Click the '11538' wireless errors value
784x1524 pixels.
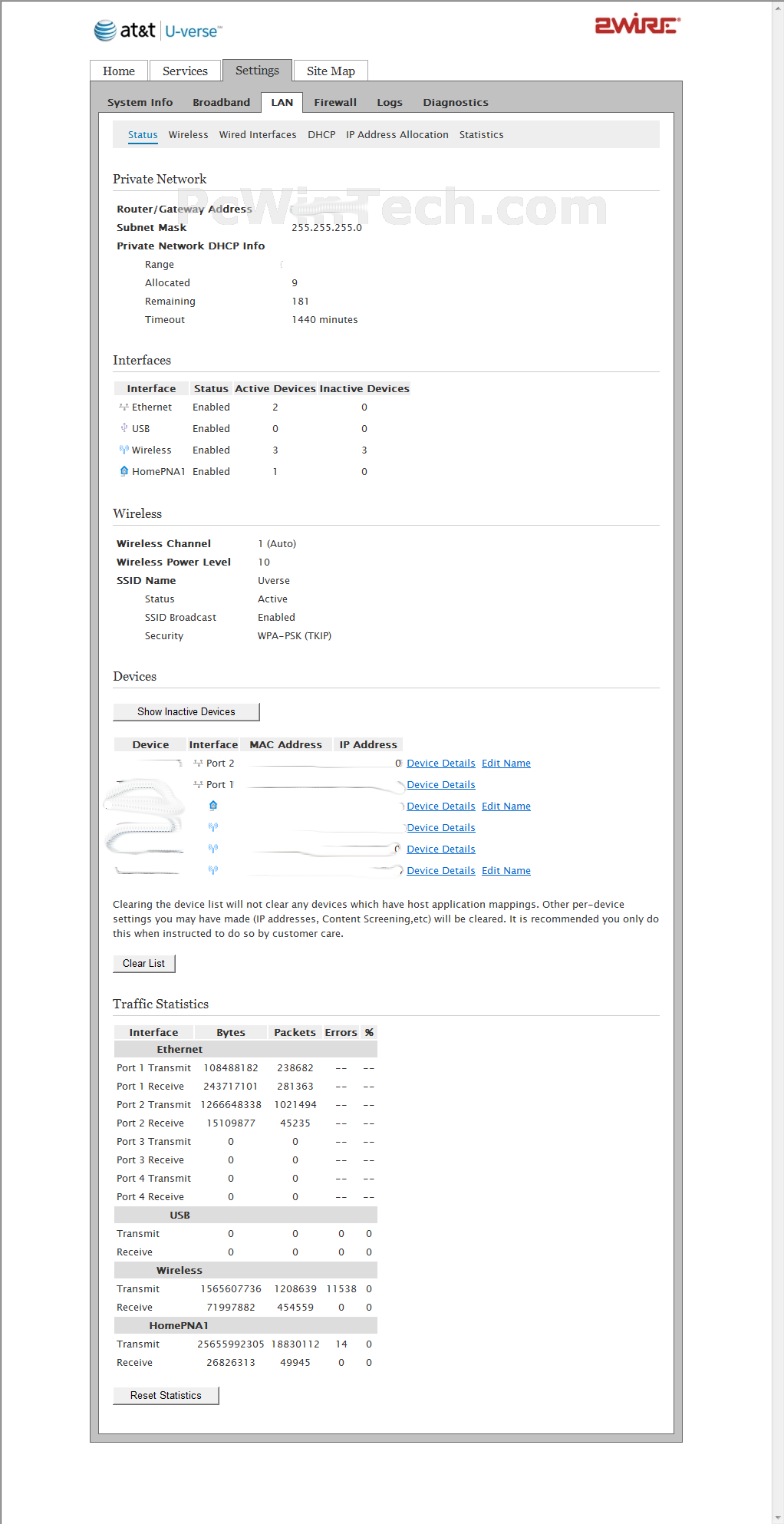[341, 1289]
